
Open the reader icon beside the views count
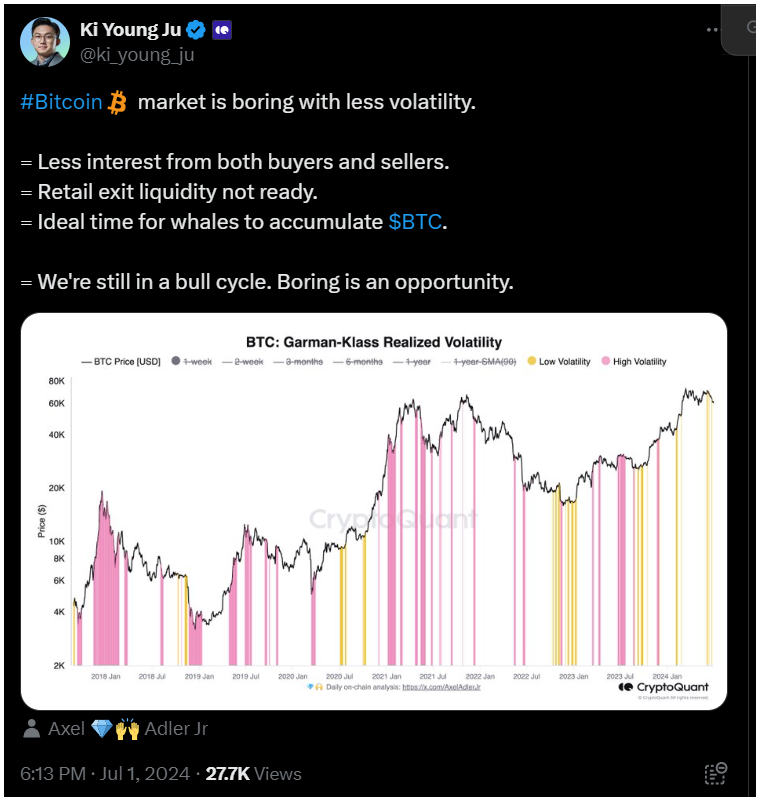[715, 773]
